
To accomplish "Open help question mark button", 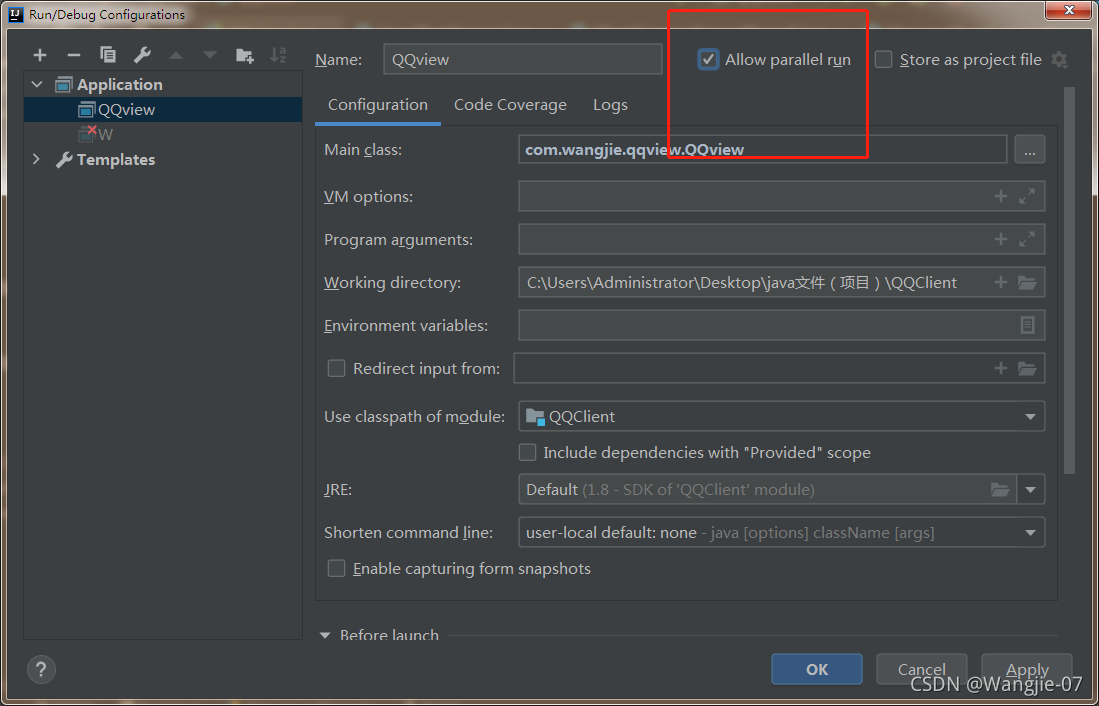I will [41, 669].
